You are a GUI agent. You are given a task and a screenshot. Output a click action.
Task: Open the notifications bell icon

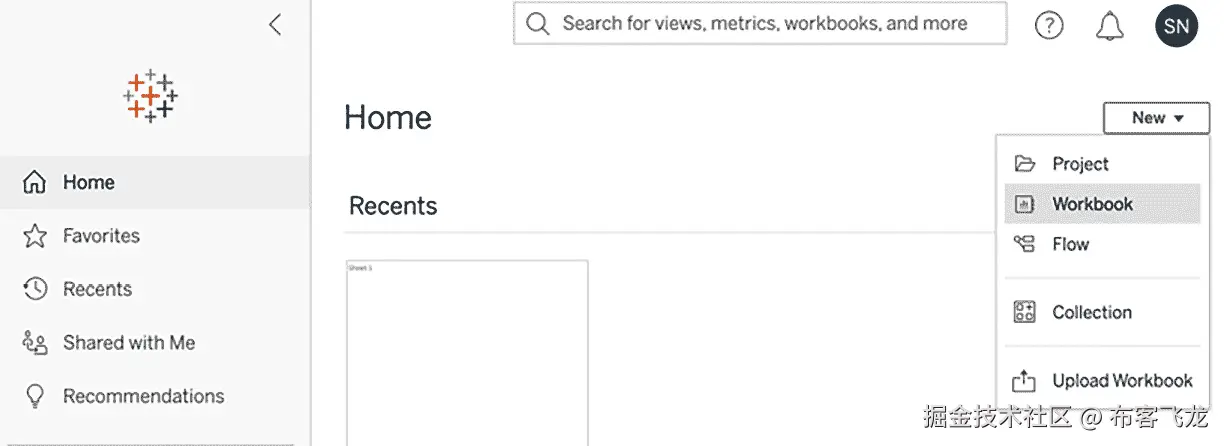coord(1110,25)
